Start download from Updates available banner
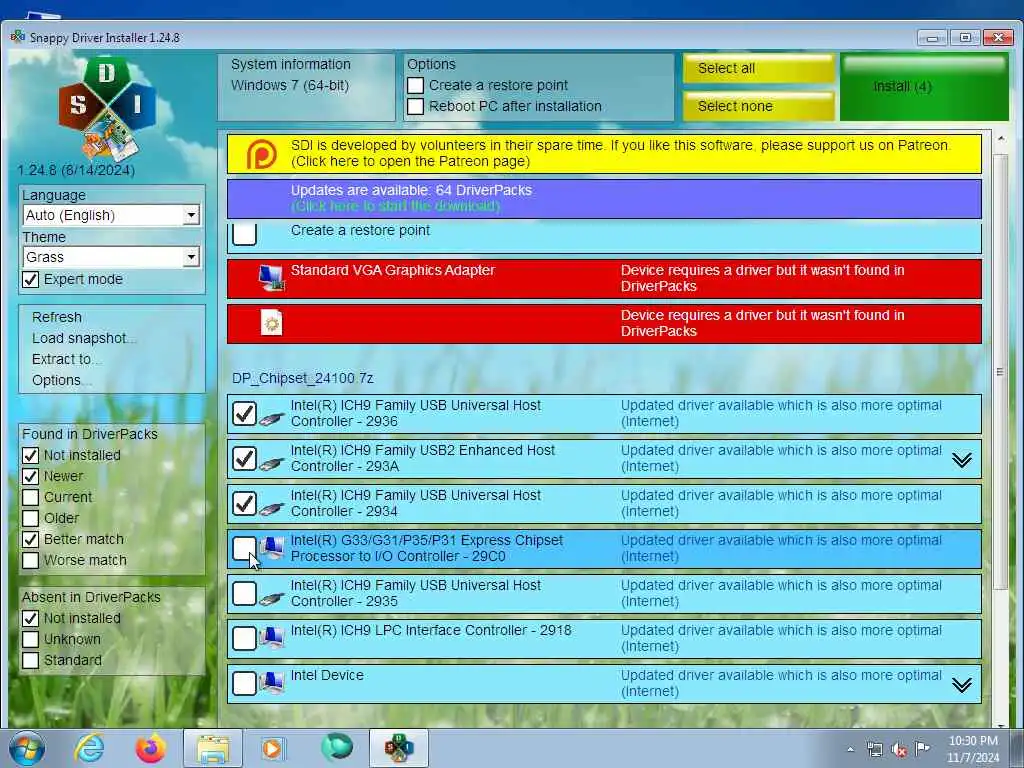This screenshot has height=768, width=1024. coord(604,199)
